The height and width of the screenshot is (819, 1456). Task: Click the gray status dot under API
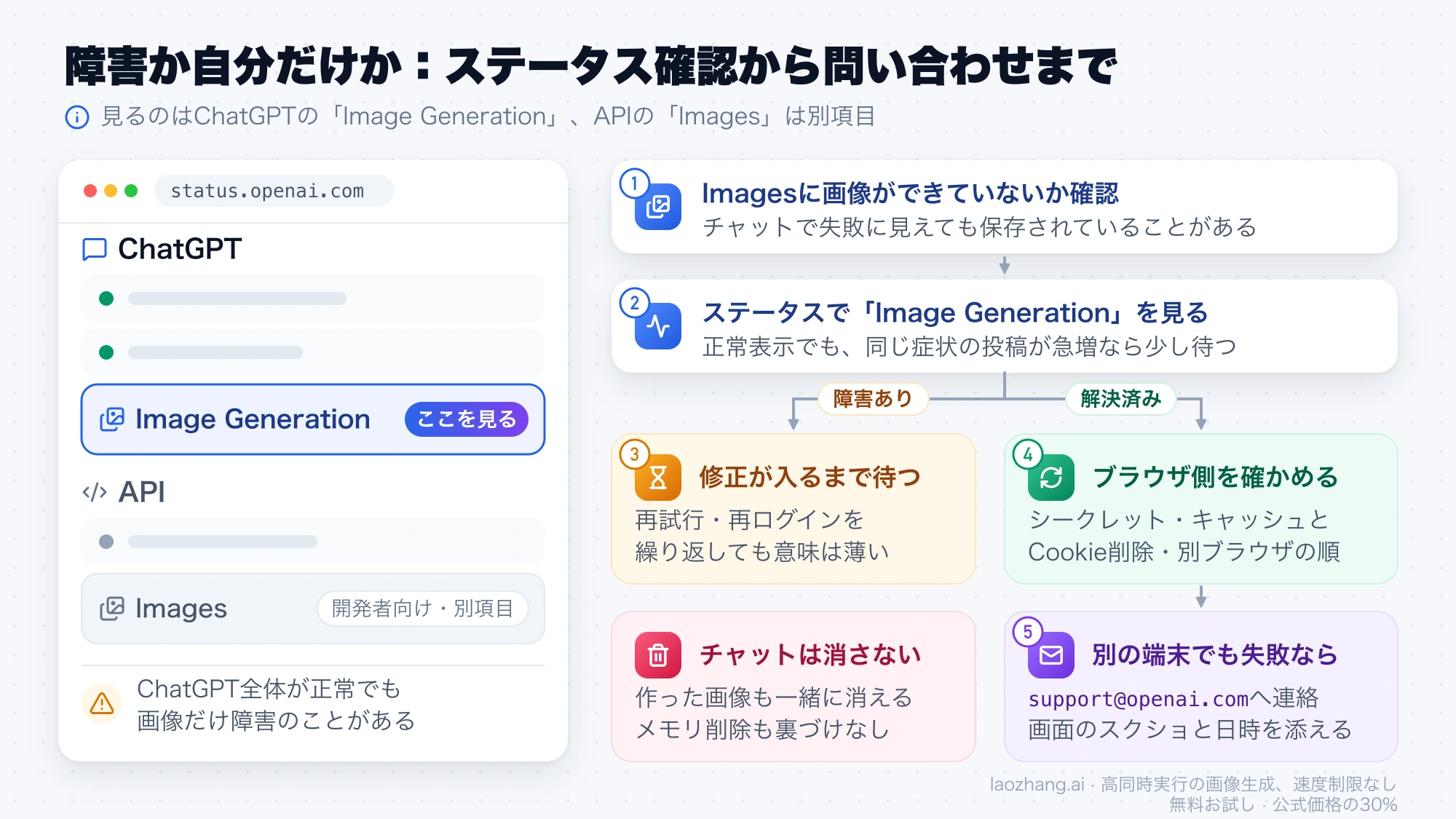[x=106, y=542]
